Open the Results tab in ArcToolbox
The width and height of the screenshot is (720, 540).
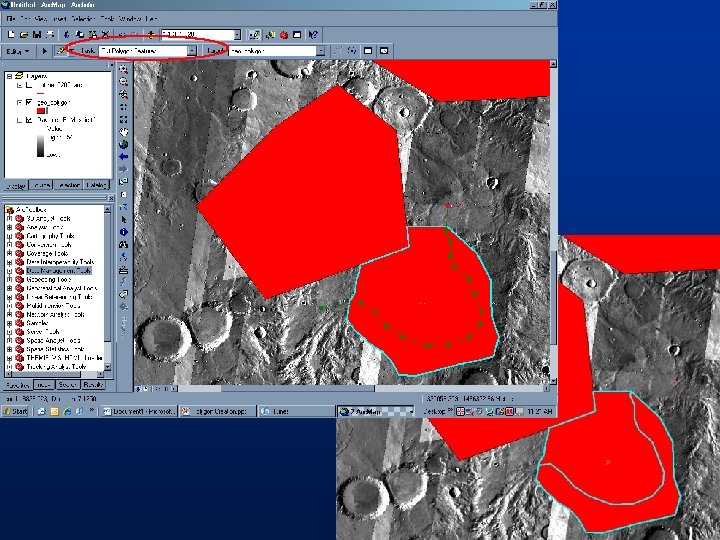point(93,385)
